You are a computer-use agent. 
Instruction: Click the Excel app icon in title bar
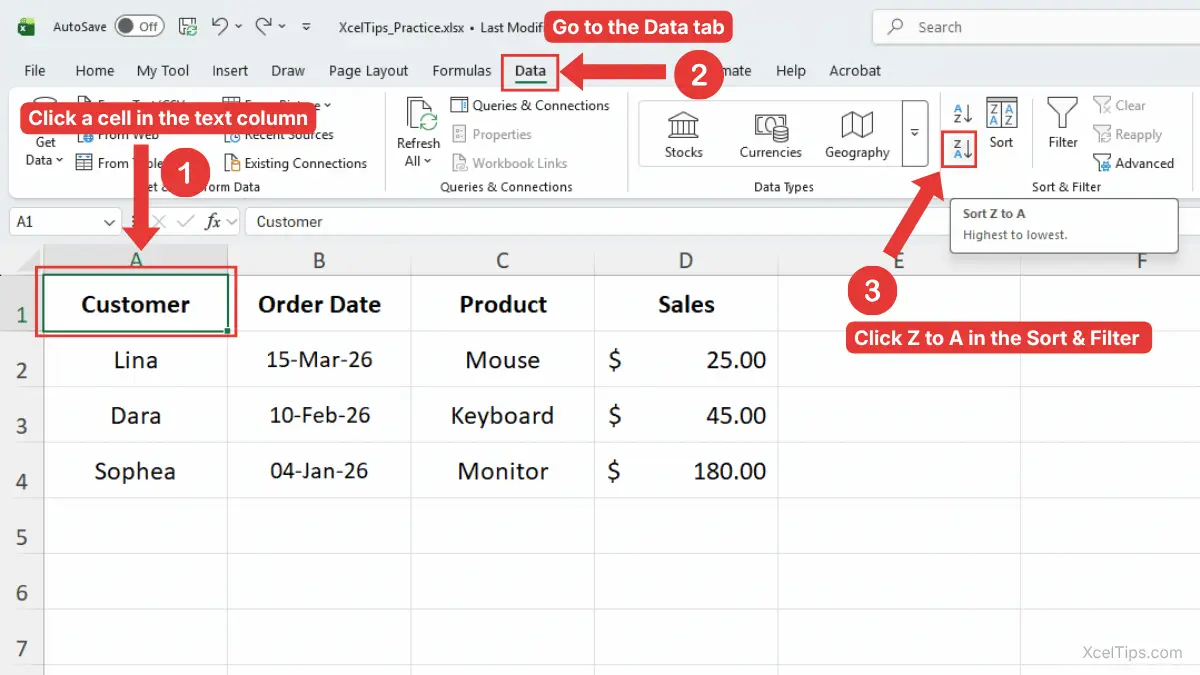click(26, 27)
